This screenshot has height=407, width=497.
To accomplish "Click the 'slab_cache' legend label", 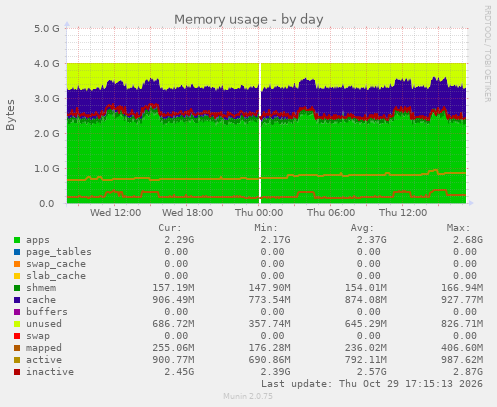I will [56, 276].
